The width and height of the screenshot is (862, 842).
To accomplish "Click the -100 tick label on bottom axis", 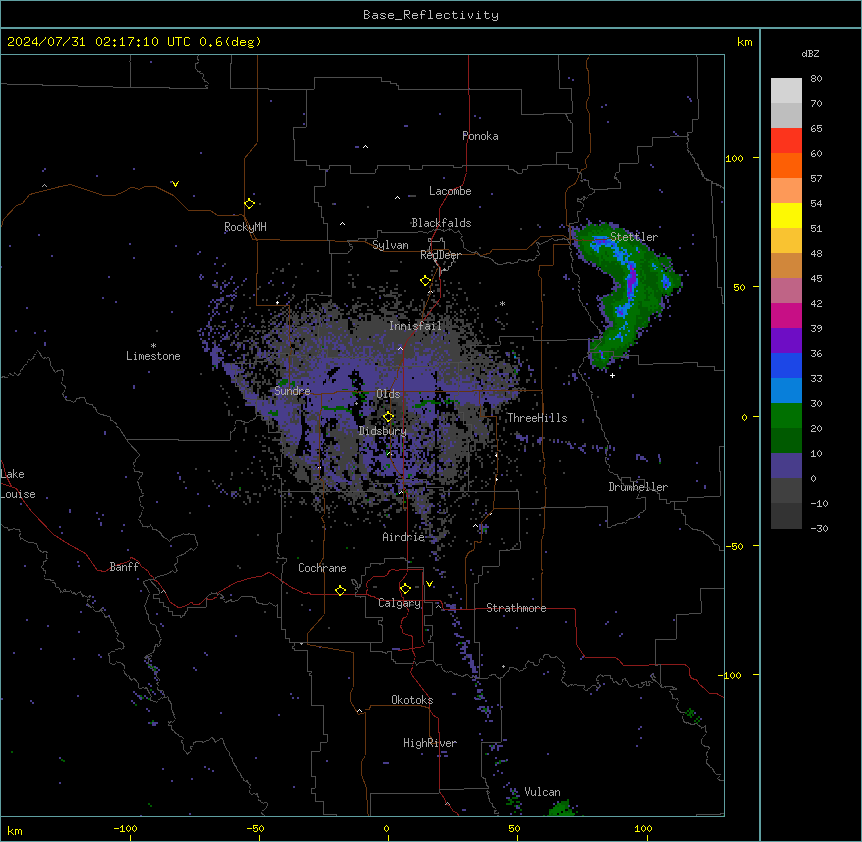I will 126,828.
